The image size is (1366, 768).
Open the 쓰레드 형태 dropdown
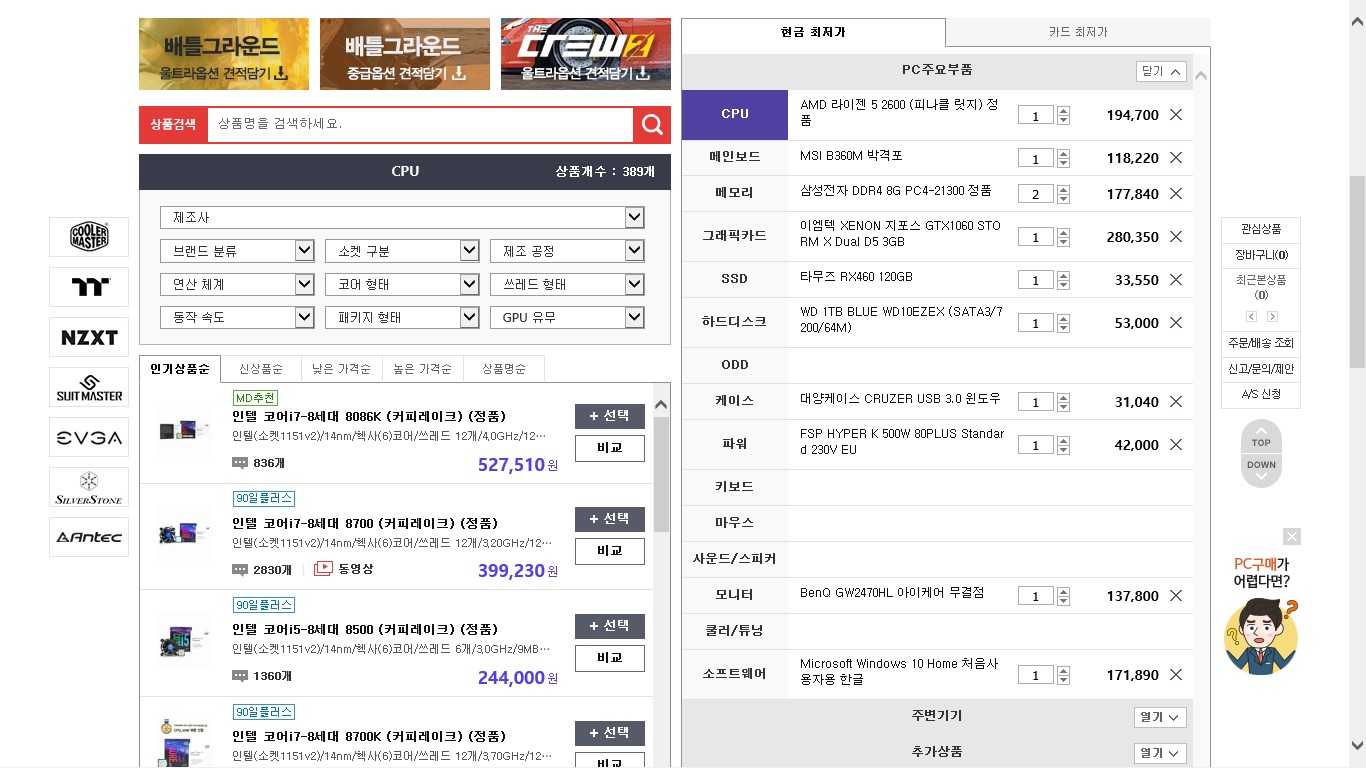(567, 284)
